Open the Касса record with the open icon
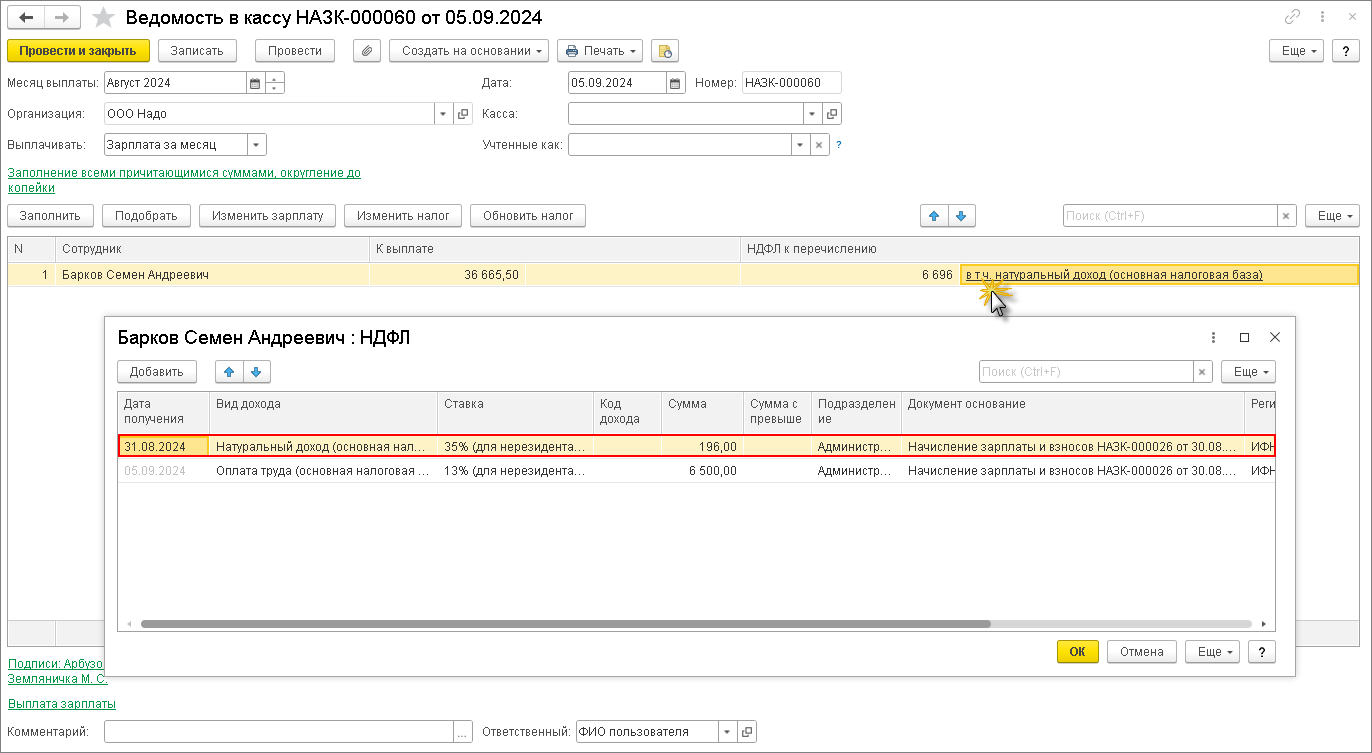This screenshot has height=753, width=1372. [x=831, y=114]
